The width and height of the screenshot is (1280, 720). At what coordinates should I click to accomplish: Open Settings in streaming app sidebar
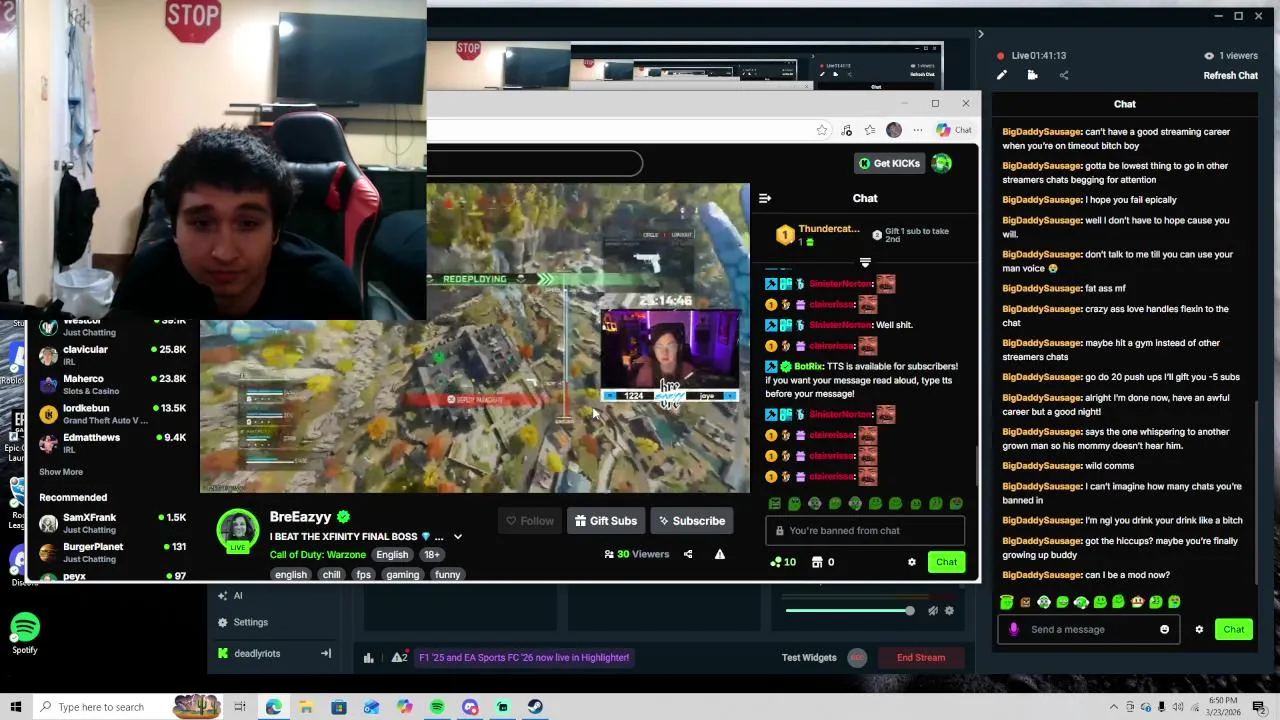(250, 622)
